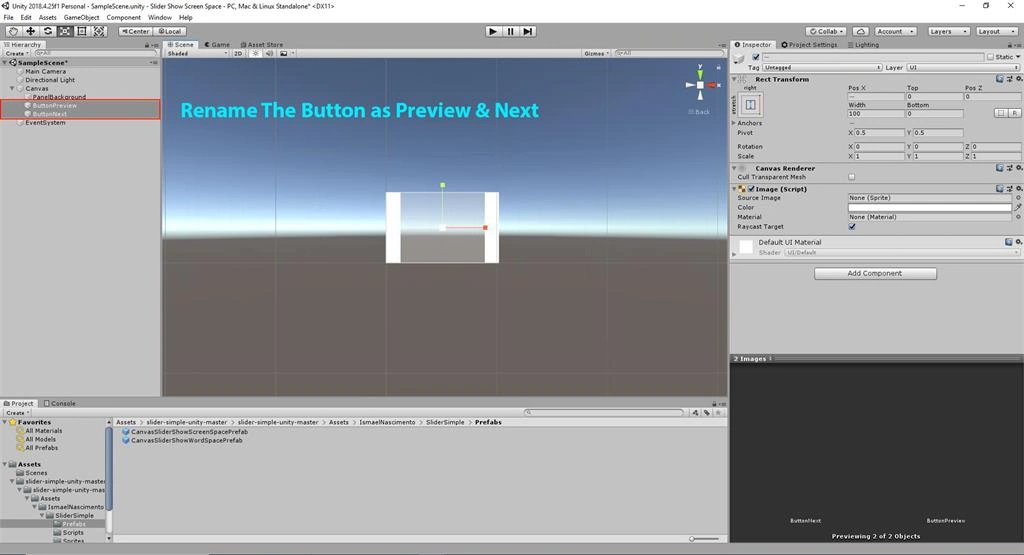Check Cull Transparent Mesh box
This screenshot has height=555, width=1024.
852,177
